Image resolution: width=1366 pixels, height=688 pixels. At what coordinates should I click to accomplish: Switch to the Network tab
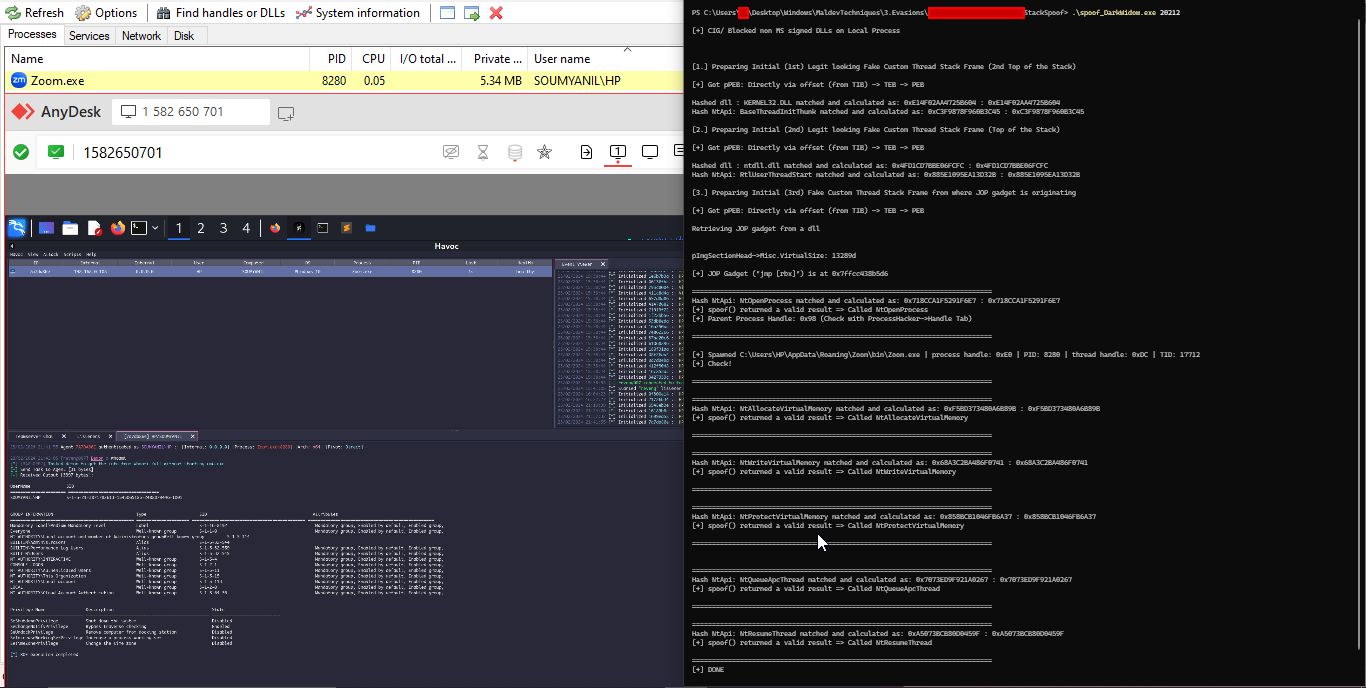[x=141, y=36]
